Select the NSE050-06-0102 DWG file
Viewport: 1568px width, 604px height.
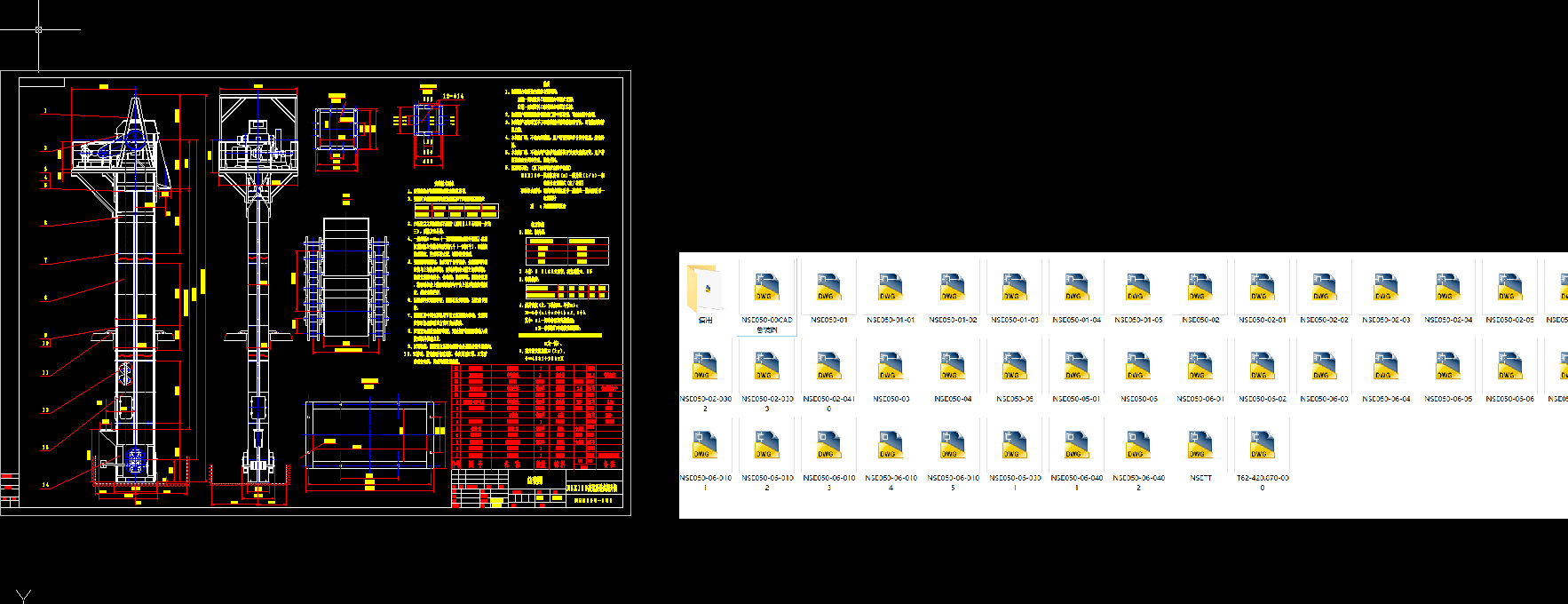pos(767,456)
